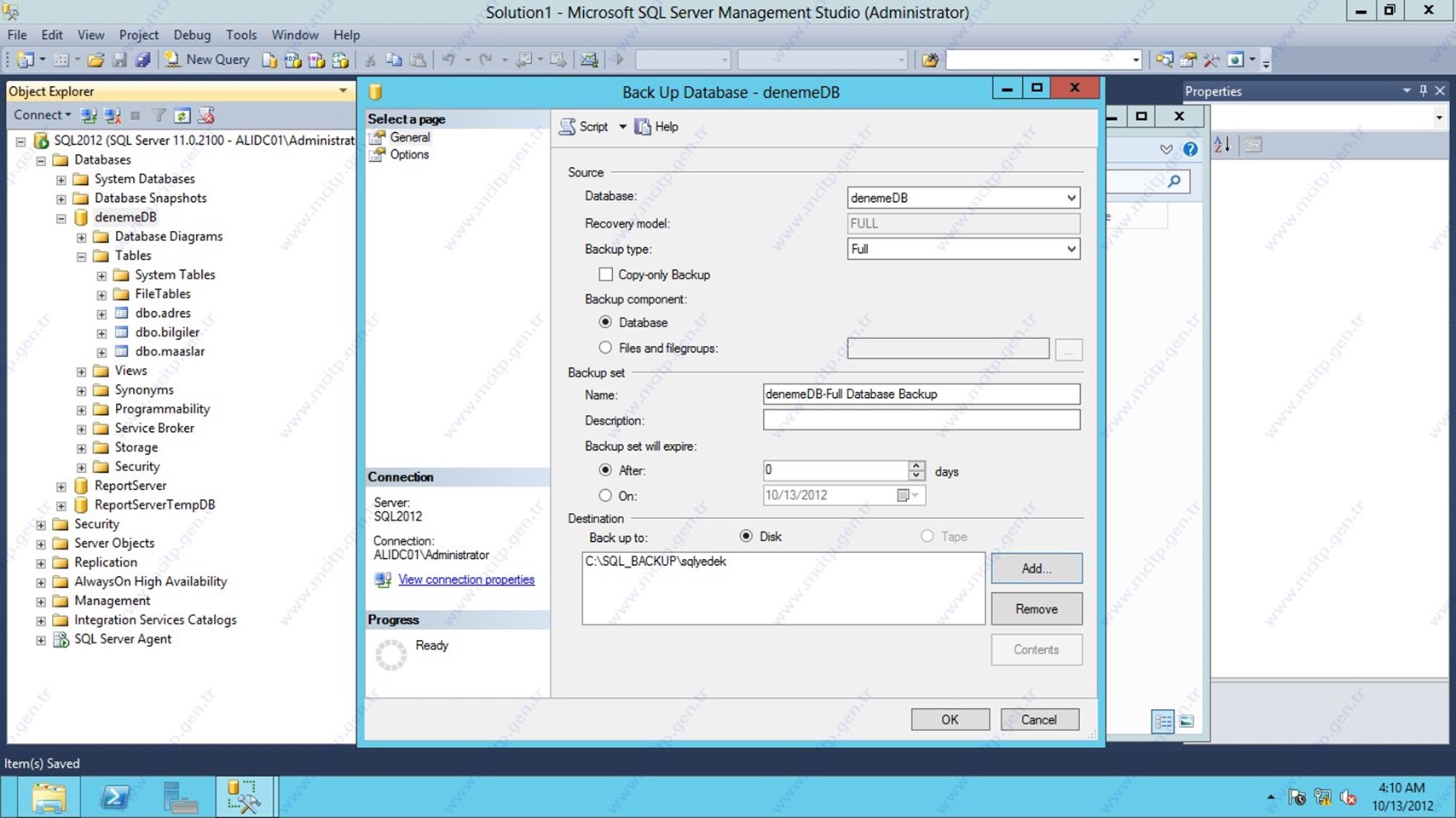The height and width of the screenshot is (818, 1456).
Task: Click Add to add backup destination
Action: pyautogui.click(x=1037, y=568)
